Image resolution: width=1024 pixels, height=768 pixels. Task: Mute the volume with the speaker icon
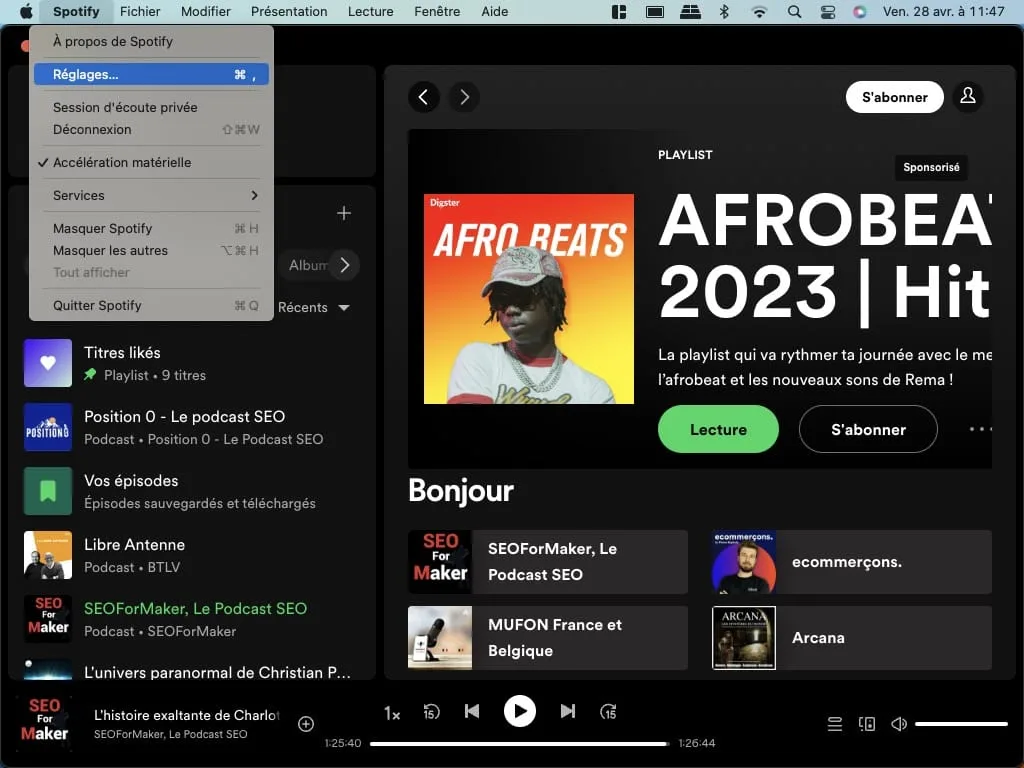click(898, 723)
